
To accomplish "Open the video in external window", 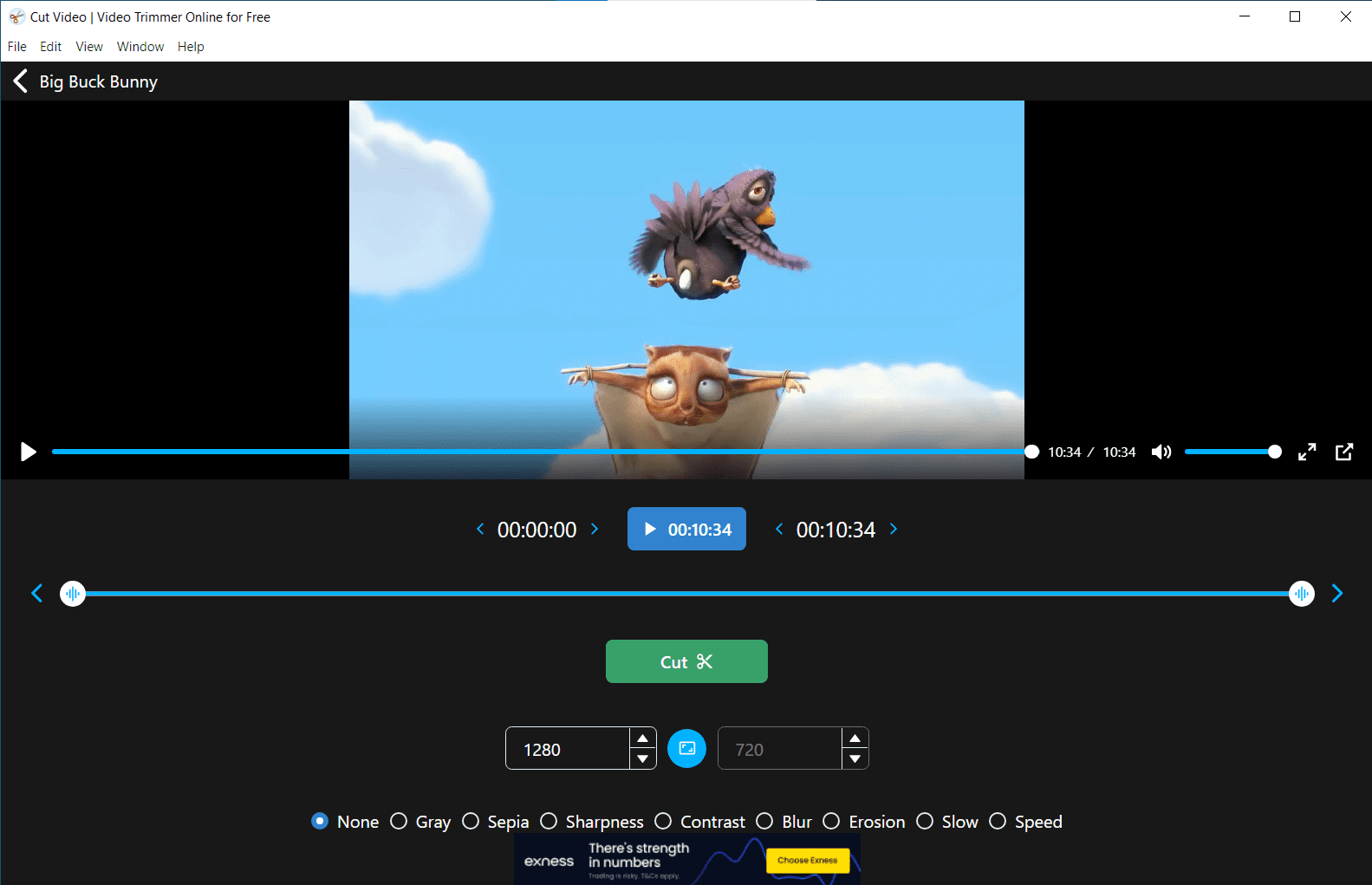I will (x=1344, y=452).
